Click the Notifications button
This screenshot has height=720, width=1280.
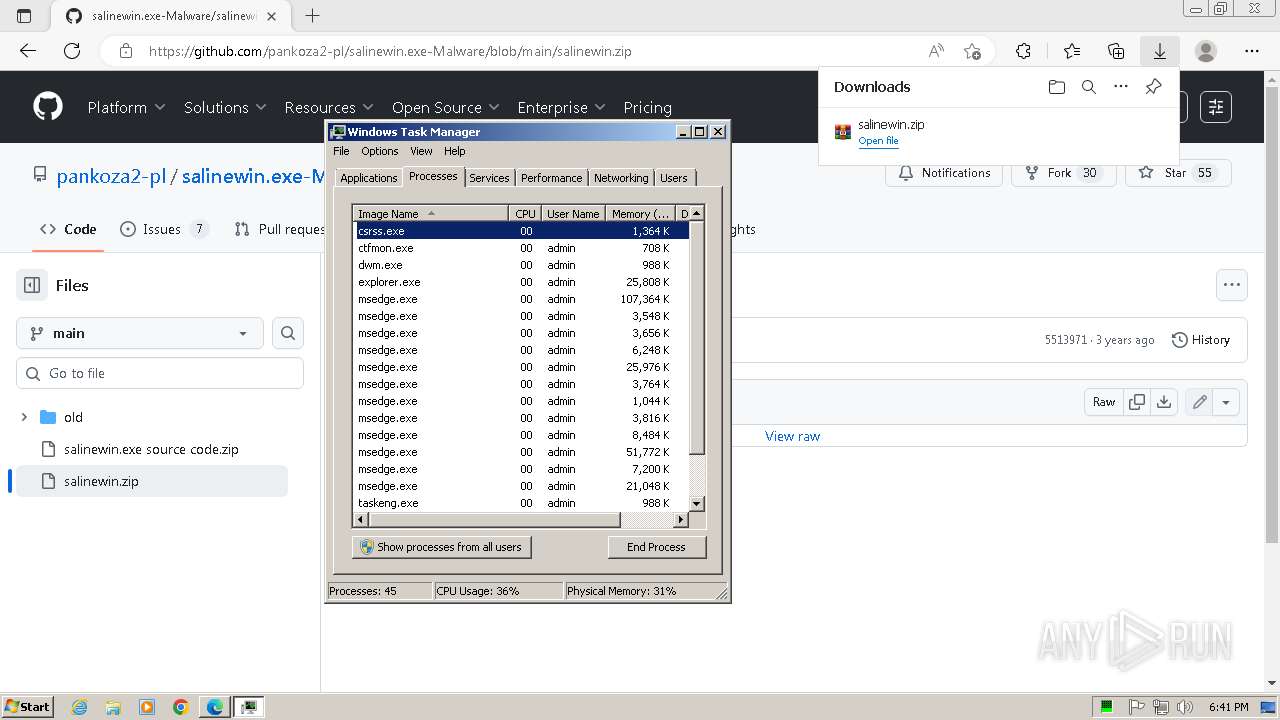click(945, 173)
